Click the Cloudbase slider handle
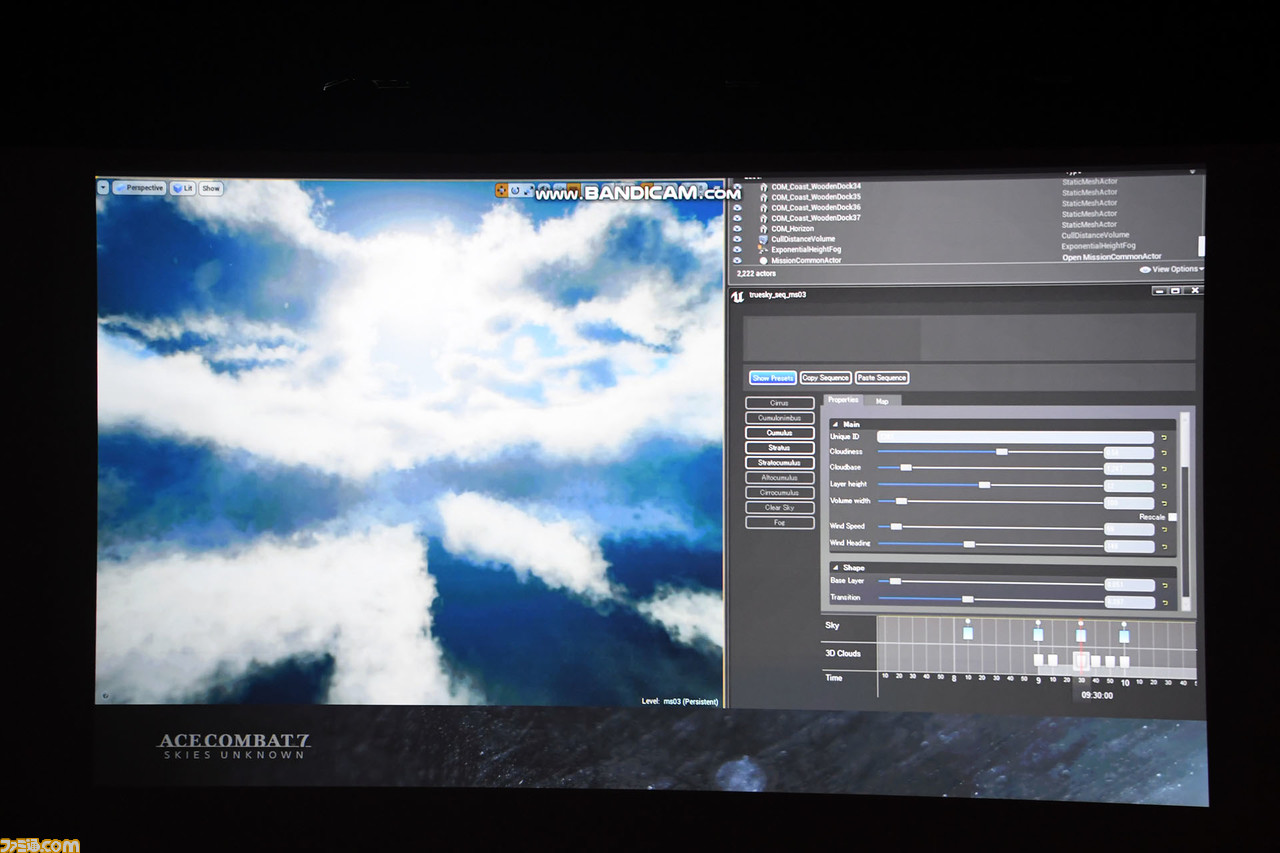Image resolution: width=1280 pixels, height=853 pixels. tap(906, 468)
